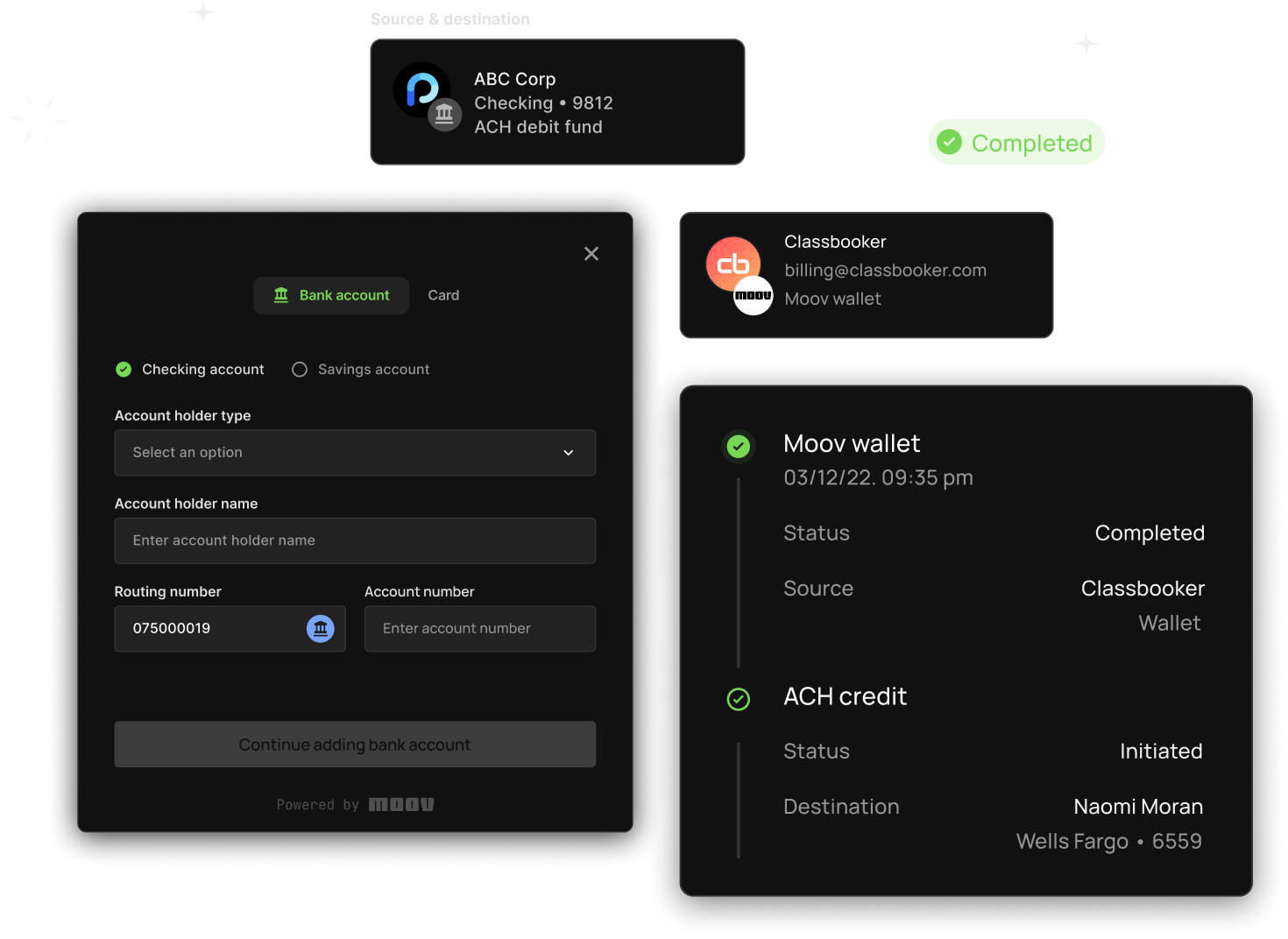Click the green checkmark in Completed badge
This screenshot has width=1288, height=939.
tap(949, 142)
